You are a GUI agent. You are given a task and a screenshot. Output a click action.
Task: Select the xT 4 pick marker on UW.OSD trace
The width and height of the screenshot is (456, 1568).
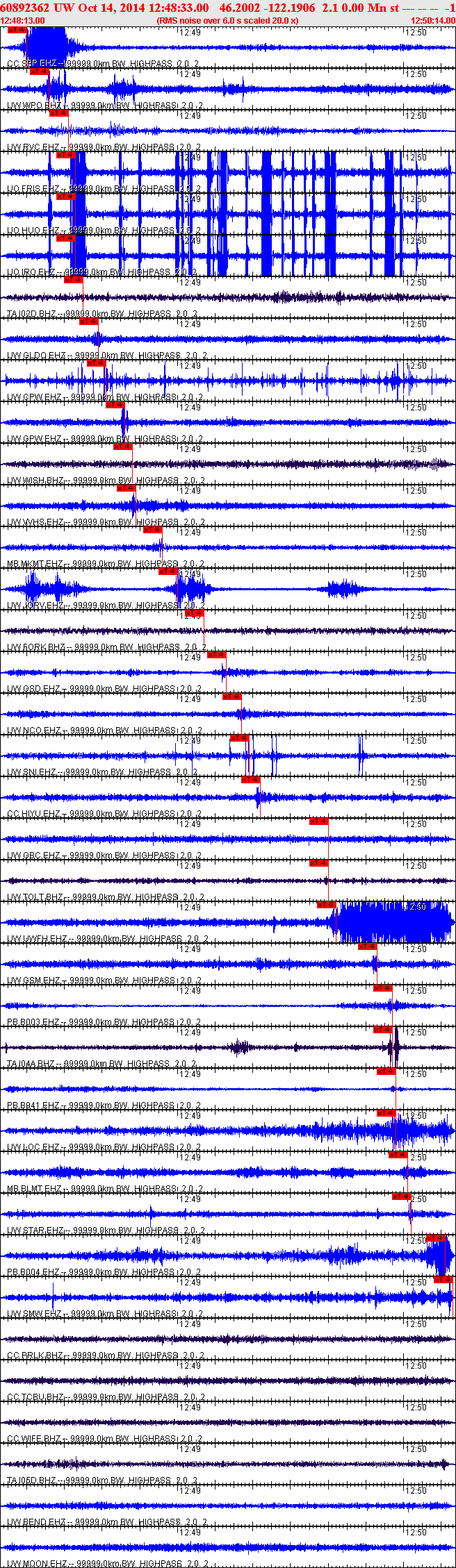pos(217,655)
